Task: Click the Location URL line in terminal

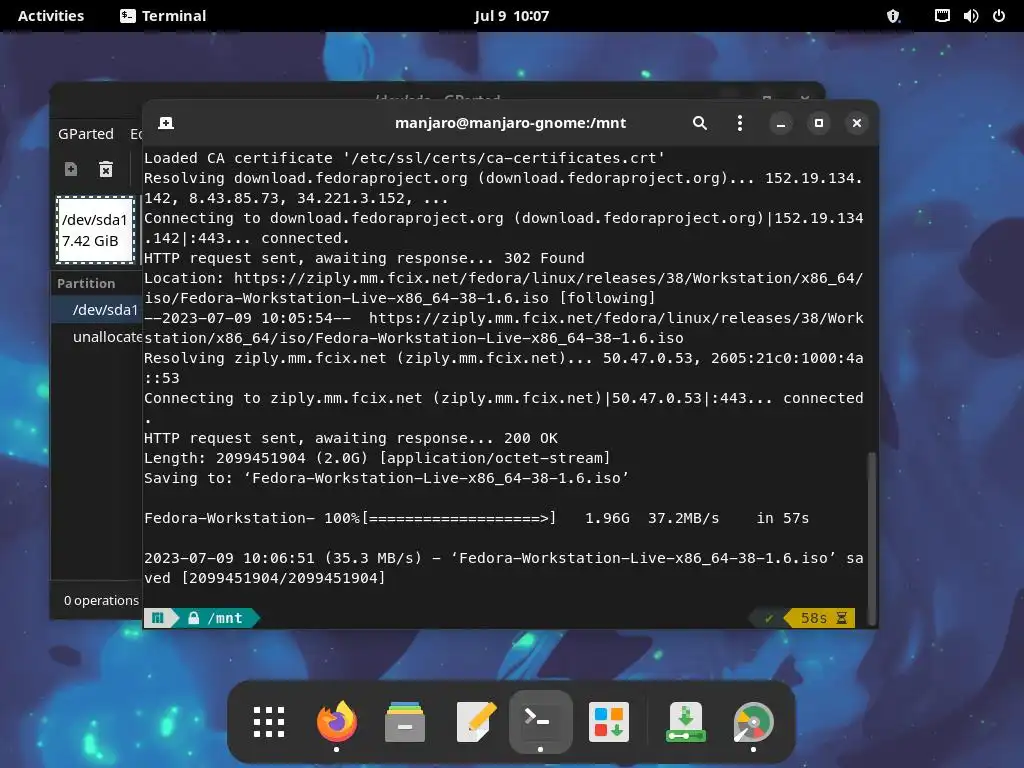Action: (504, 288)
